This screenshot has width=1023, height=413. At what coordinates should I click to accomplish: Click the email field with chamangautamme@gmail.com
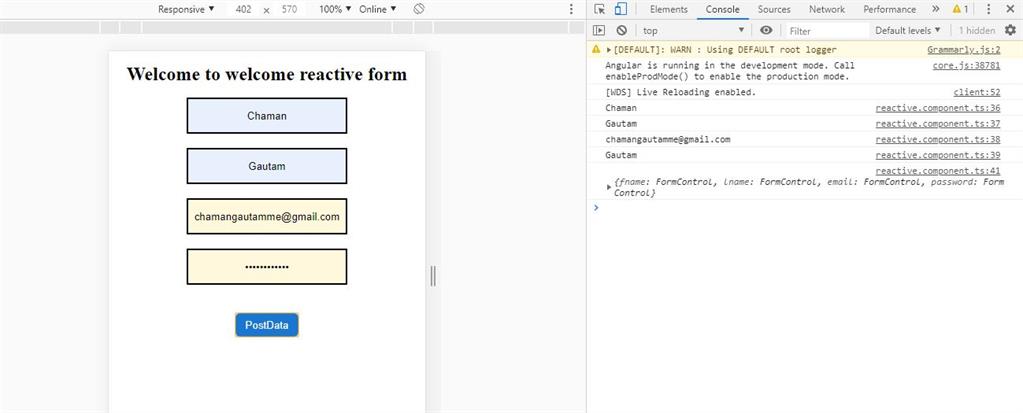click(266, 216)
